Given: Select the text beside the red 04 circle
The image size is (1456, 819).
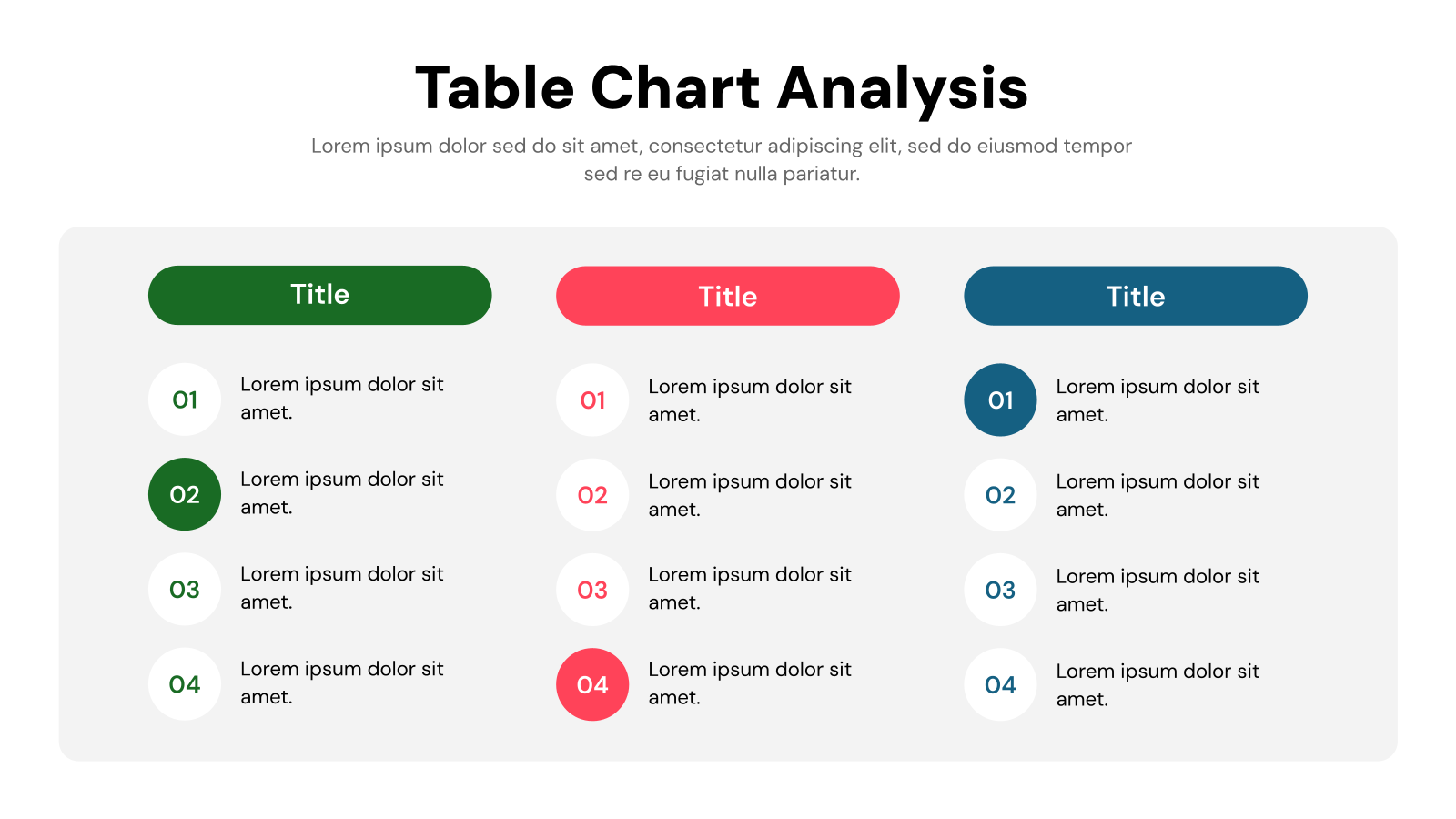Looking at the screenshot, I should point(749,682).
